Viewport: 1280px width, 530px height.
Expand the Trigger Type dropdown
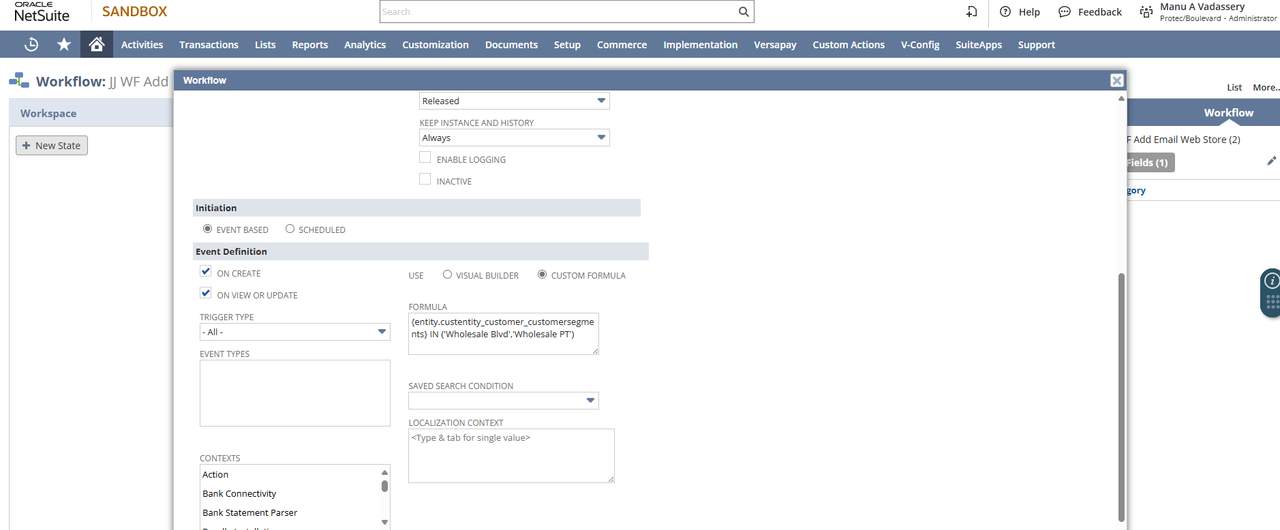(295, 332)
